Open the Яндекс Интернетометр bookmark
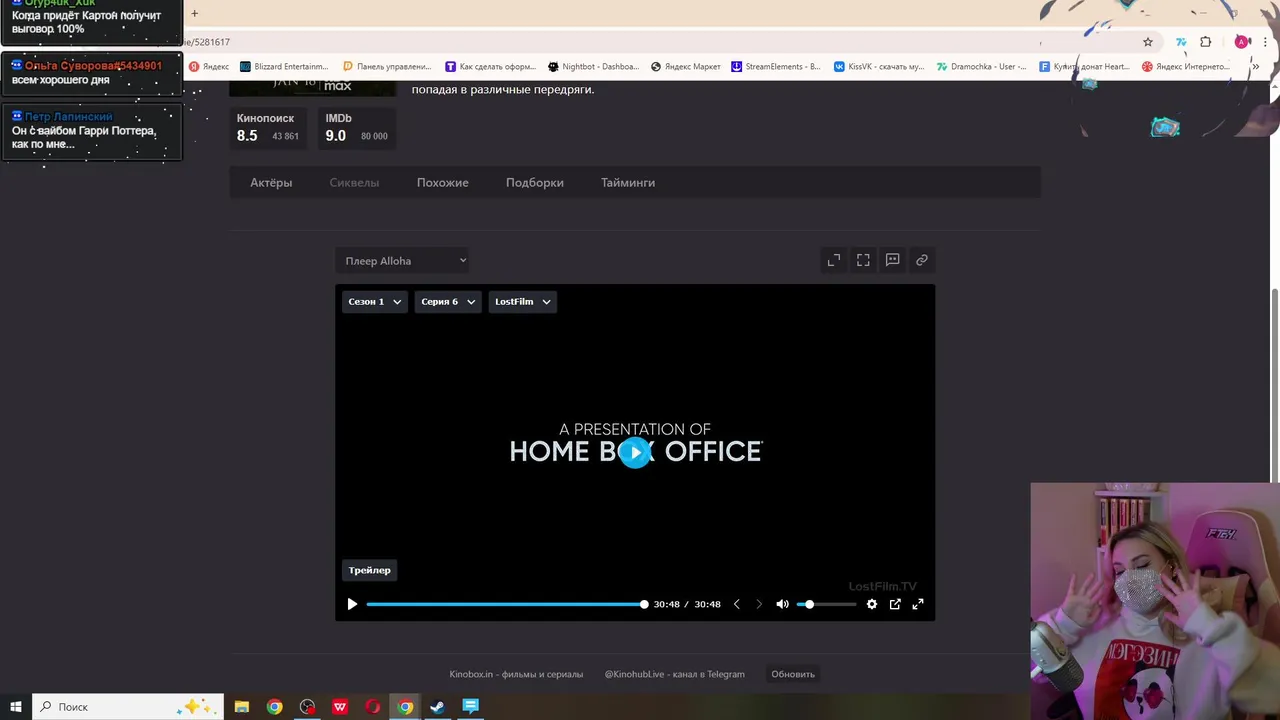This screenshot has height=720, width=1280. coord(1186,67)
